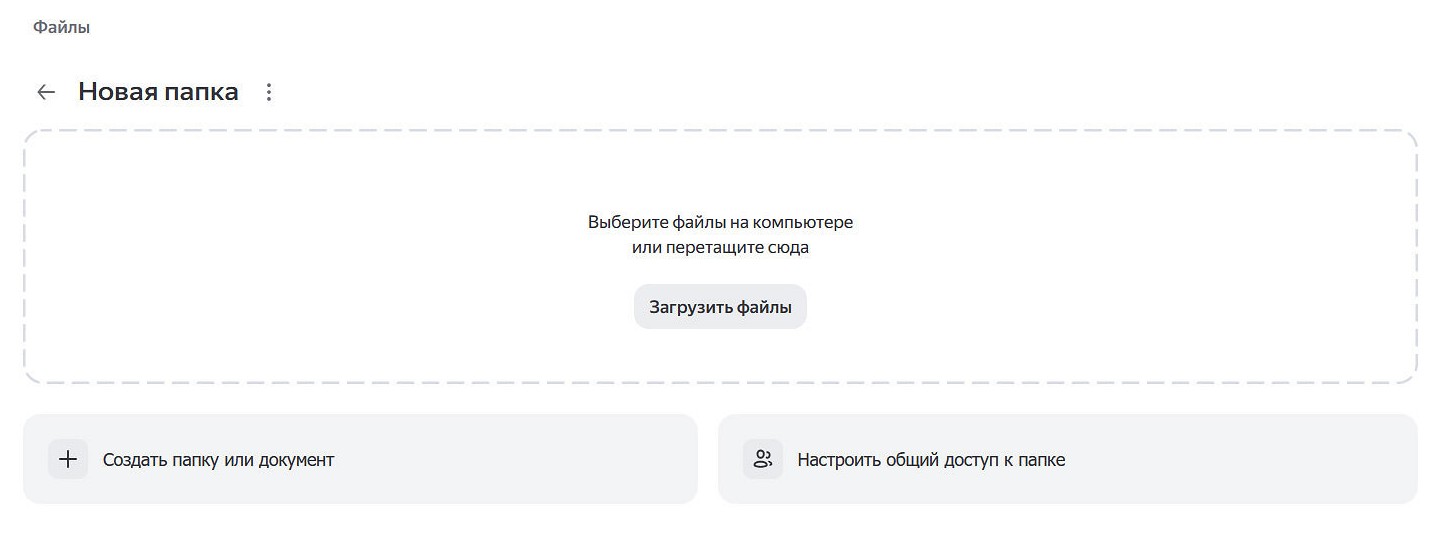This screenshot has width=1432, height=534.
Task: Click the или перетащите сюда text line
Action: point(720,248)
